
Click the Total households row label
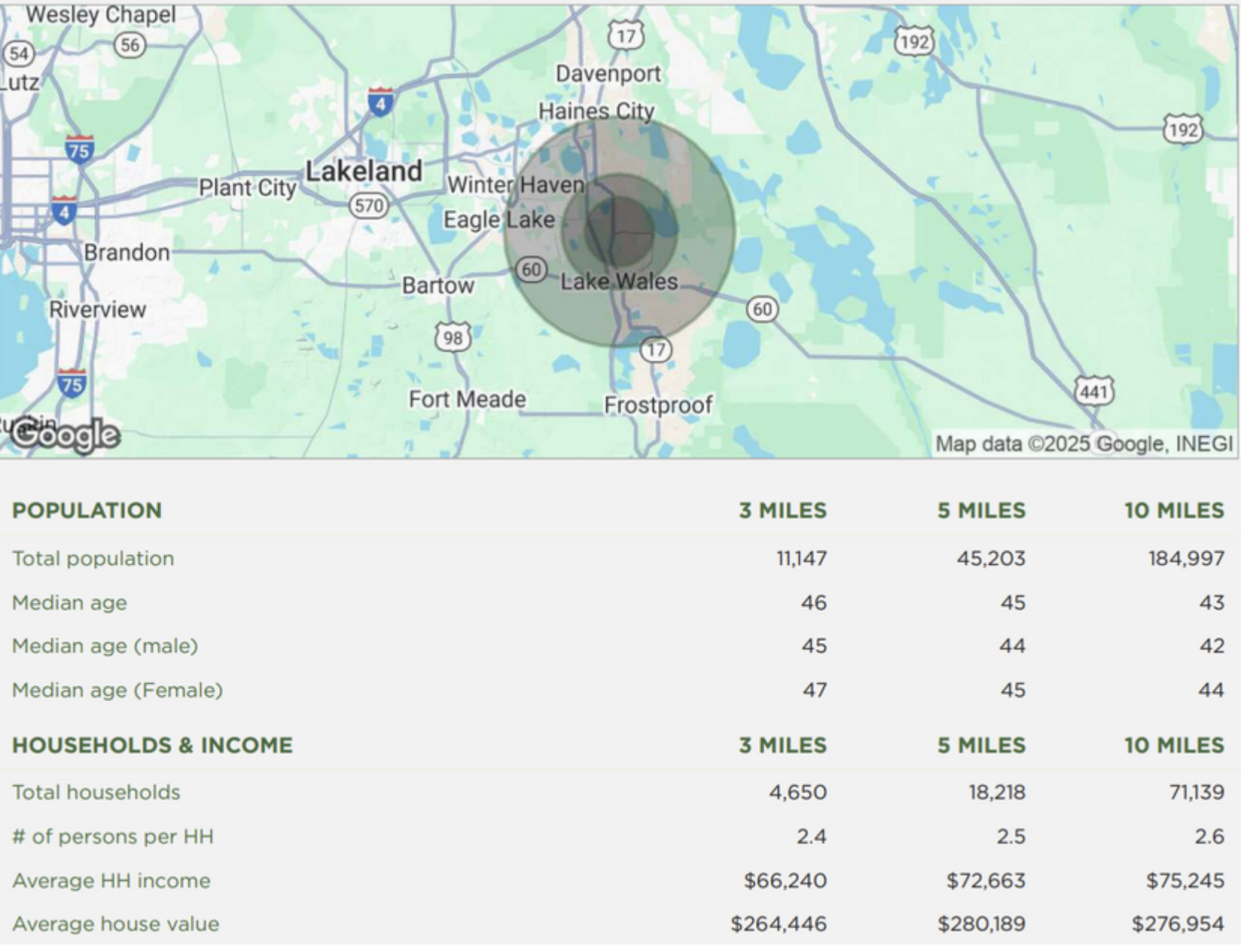pyautogui.click(x=96, y=792)
